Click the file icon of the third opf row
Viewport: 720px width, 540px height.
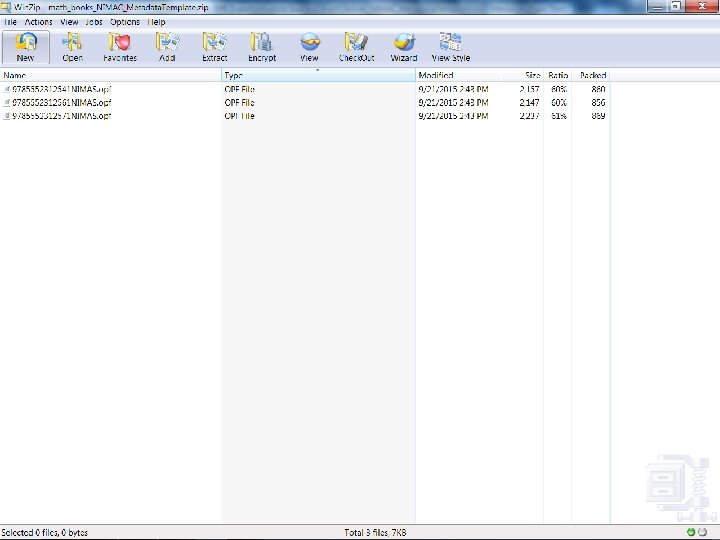tap(6, 116)
